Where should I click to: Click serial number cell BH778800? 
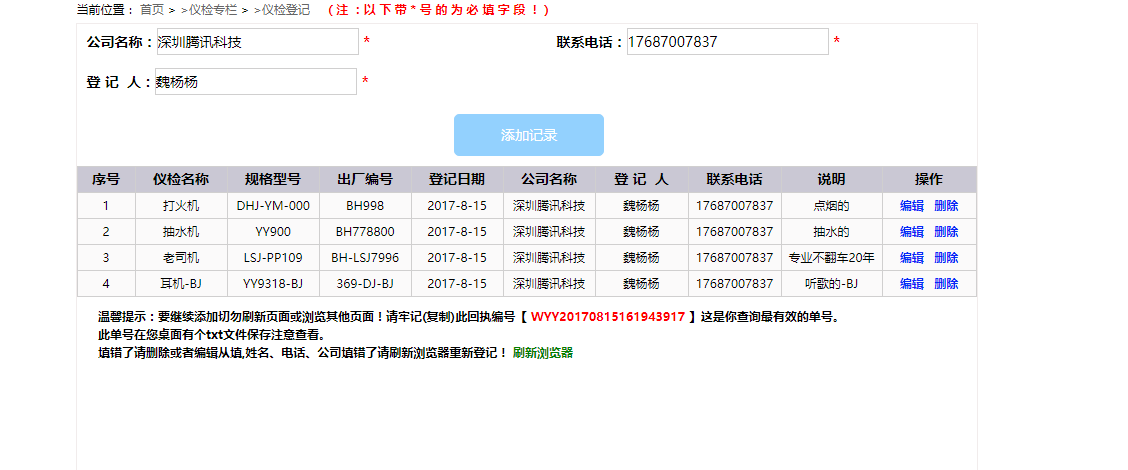pos(365,232)
